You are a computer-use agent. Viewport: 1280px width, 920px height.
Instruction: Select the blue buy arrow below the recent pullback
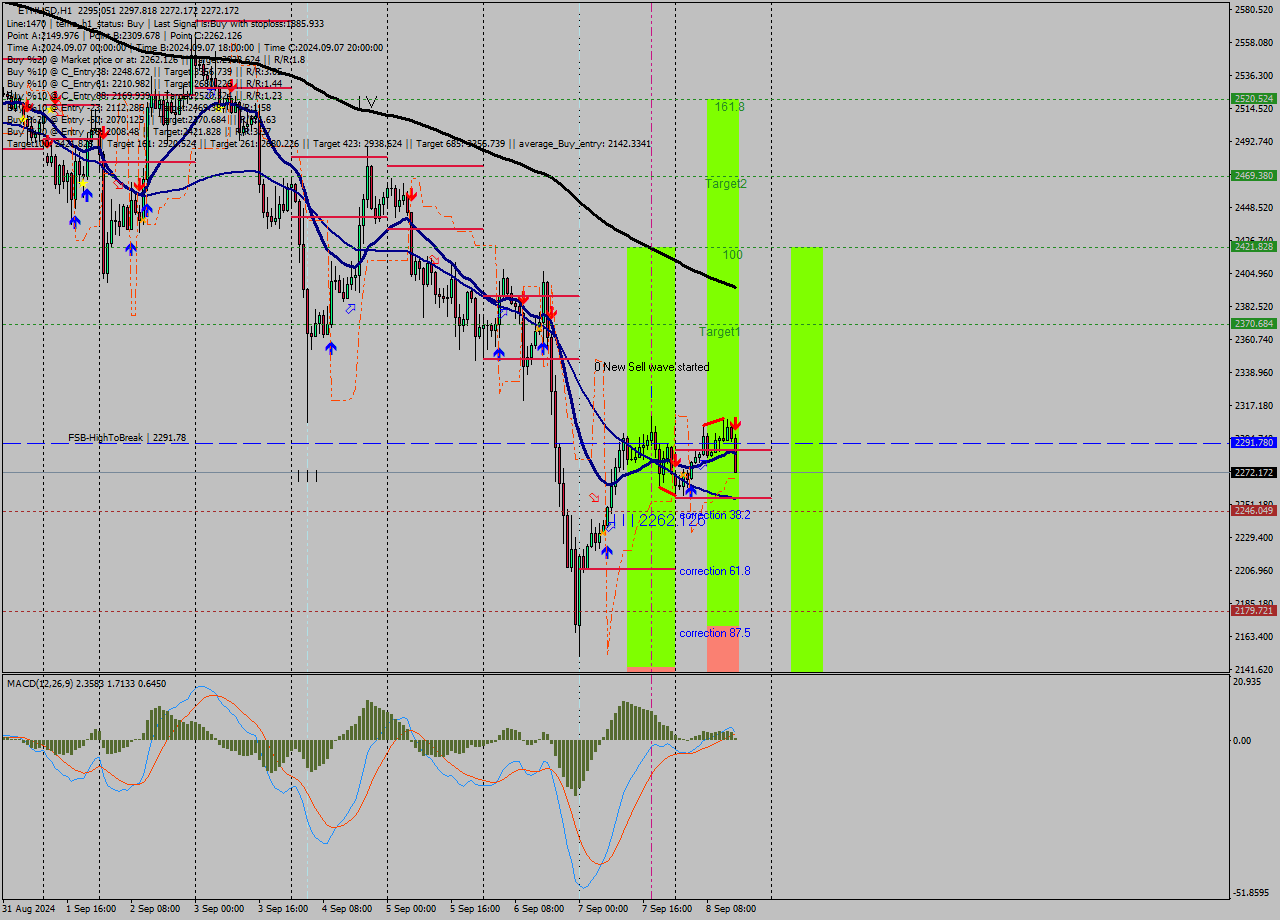click(691, 493)
